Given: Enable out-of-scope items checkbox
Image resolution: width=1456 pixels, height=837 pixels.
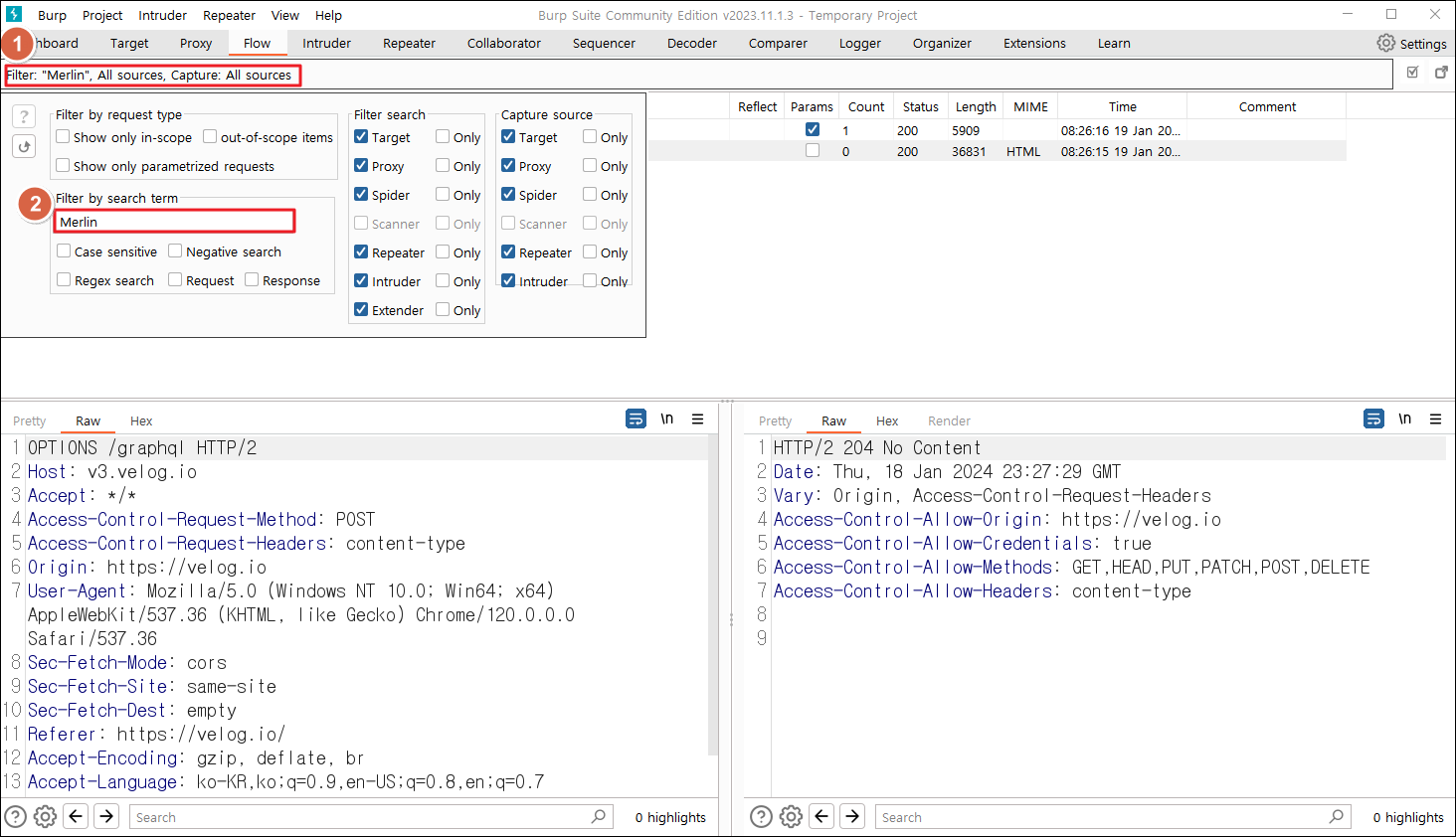Looking at the screenshot, I should pyautogui.click(x=210, y=136).
